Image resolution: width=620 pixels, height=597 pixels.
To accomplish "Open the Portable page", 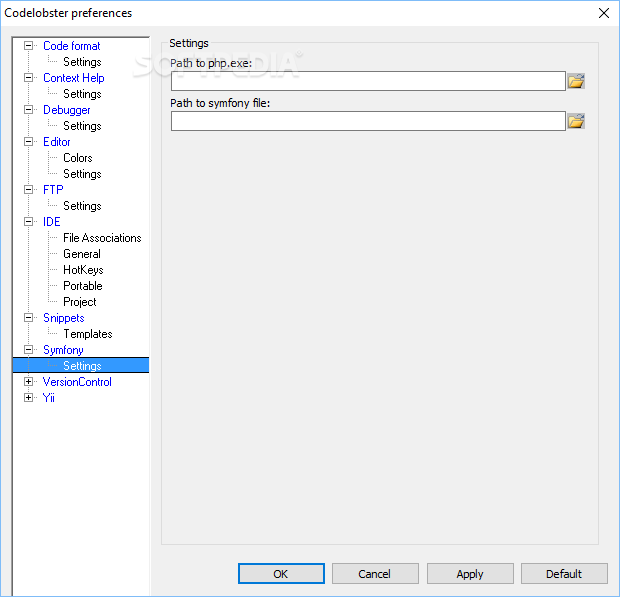I will point(83,286).
